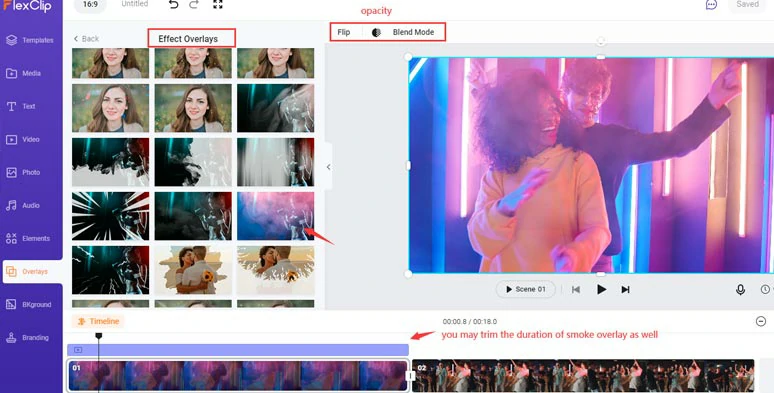Select the lightning overlay thumbnail
This screenshot has width=774, height=393.
tap(110, 270)
